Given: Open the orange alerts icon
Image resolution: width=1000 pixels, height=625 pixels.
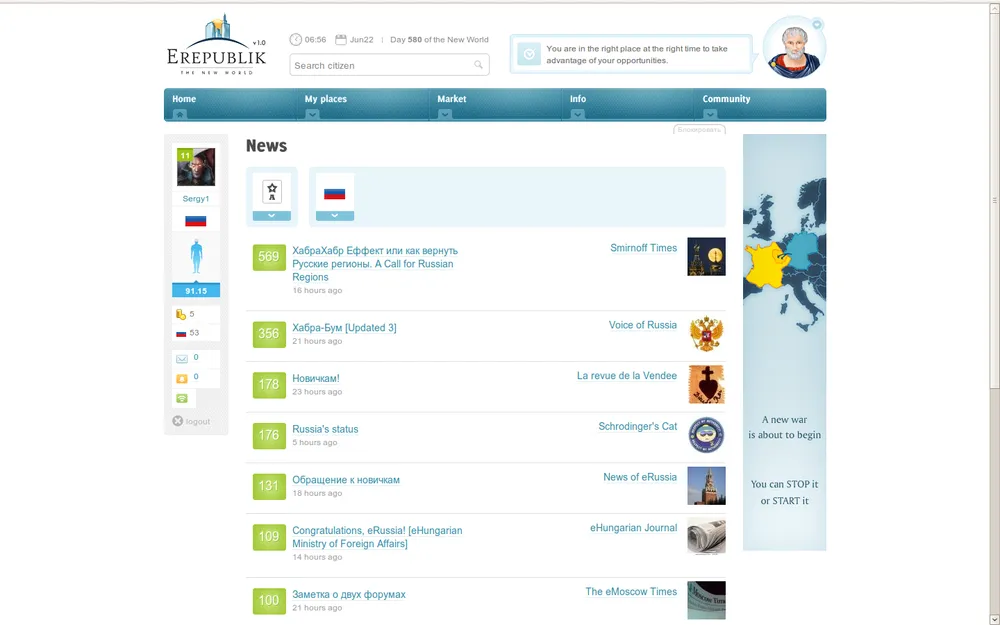Looking at the screenshot, I should pos(182,379).
